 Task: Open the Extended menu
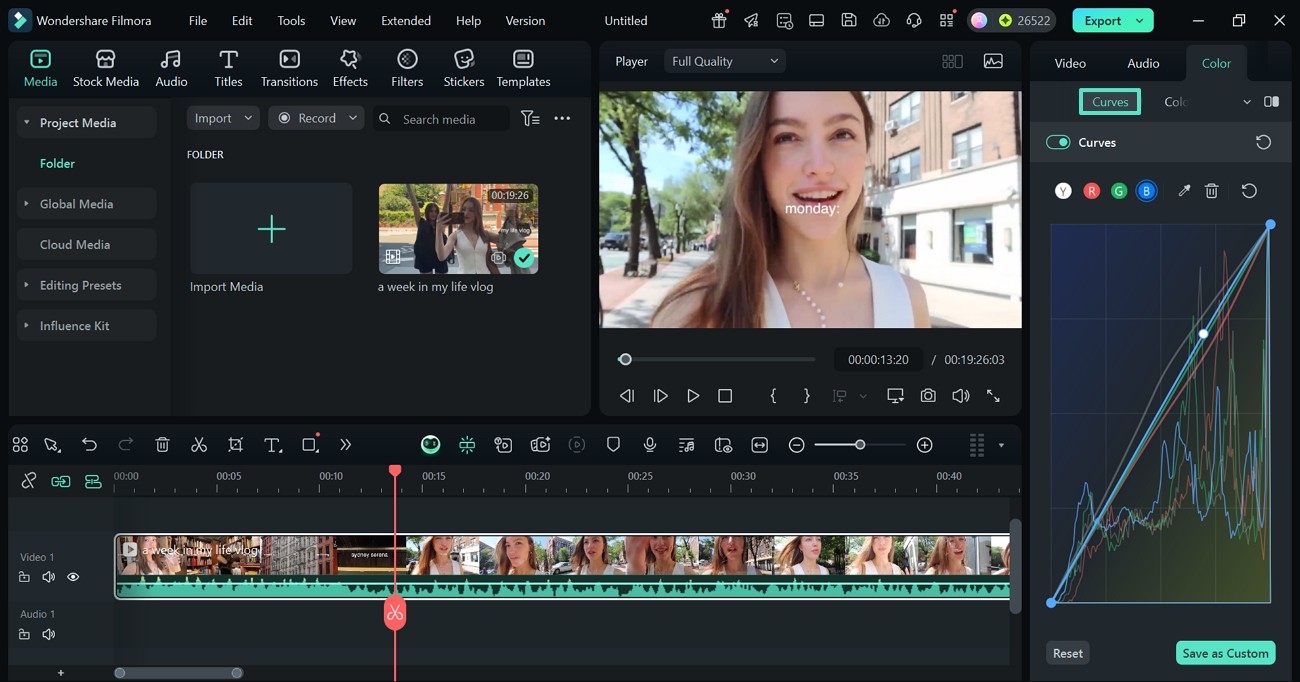pyautogui.click(x=406, y=20)
